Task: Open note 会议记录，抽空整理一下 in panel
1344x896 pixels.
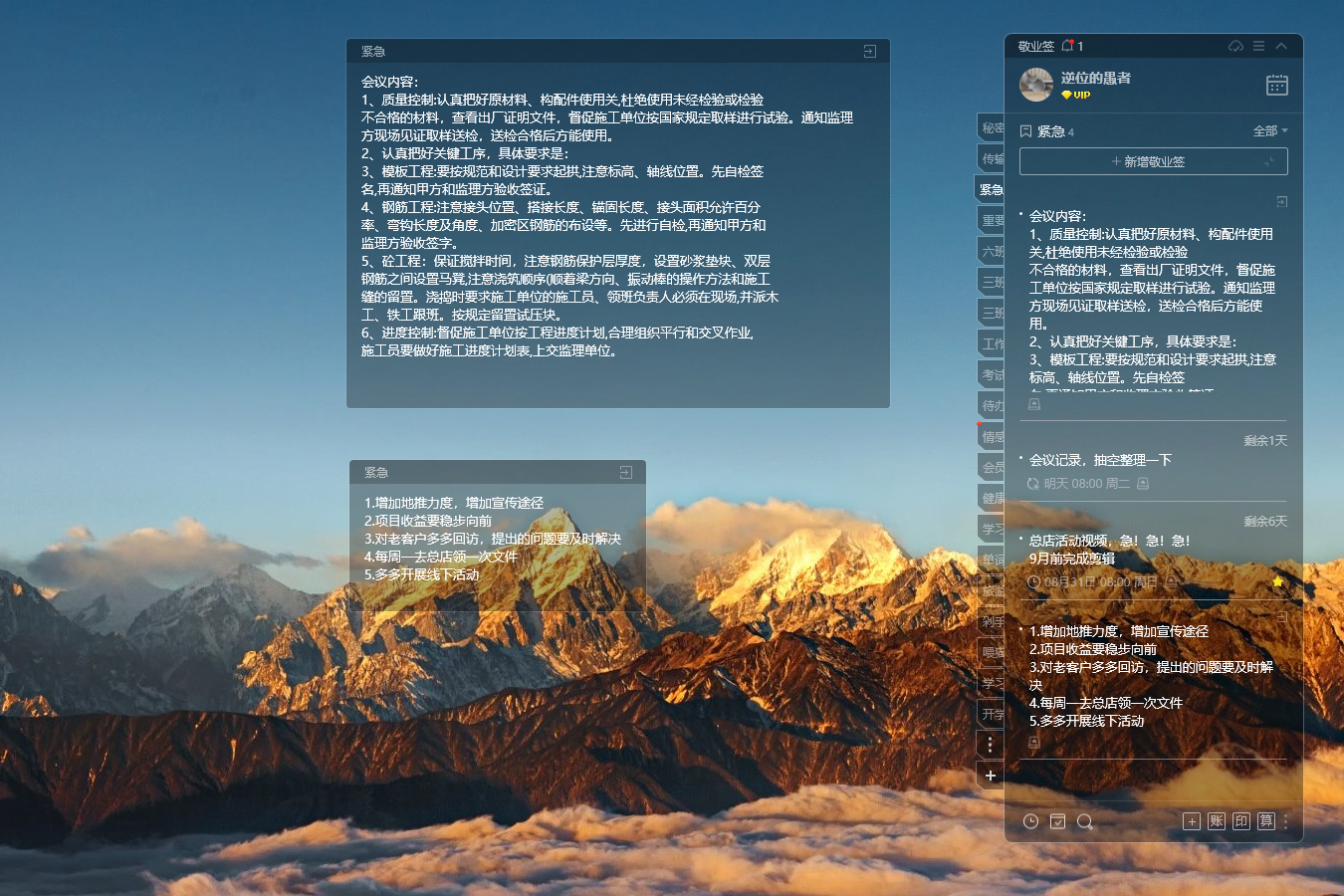Action: [x=1100, y=460]
